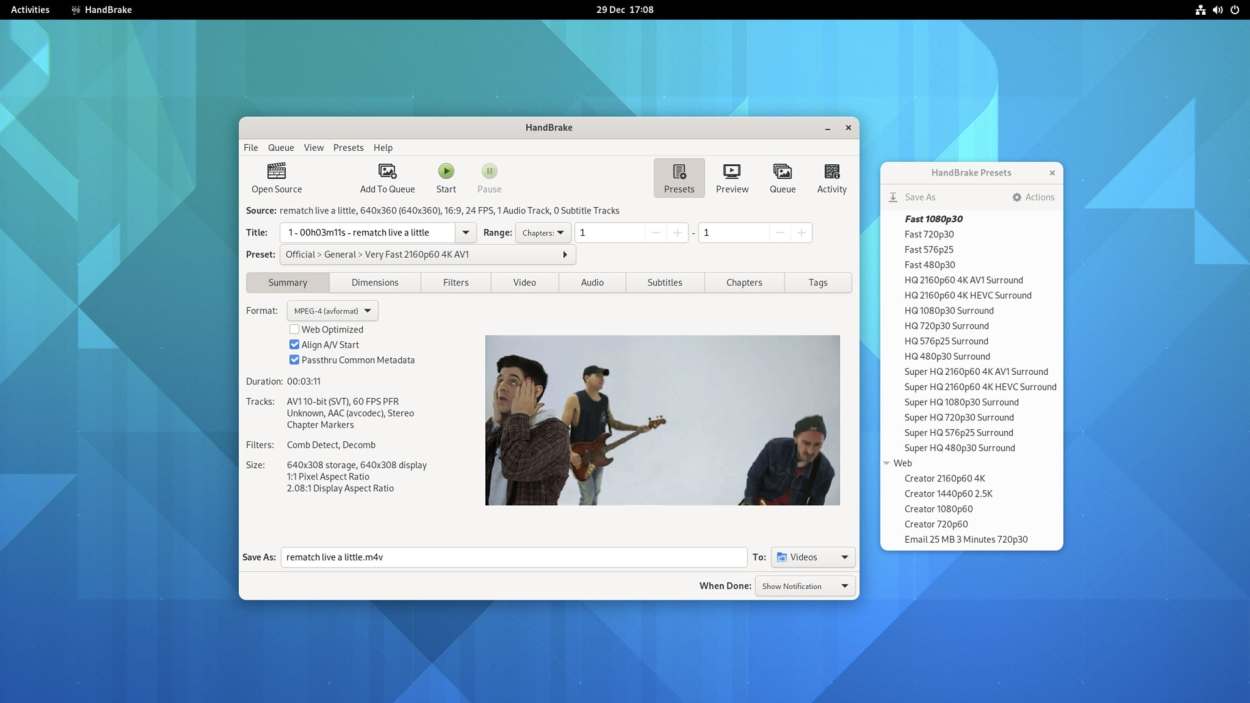The height and width of the screenshot is (703, 1250).
Task: Select the Creator 2160p60 4K preset
Action: point(945,479)
